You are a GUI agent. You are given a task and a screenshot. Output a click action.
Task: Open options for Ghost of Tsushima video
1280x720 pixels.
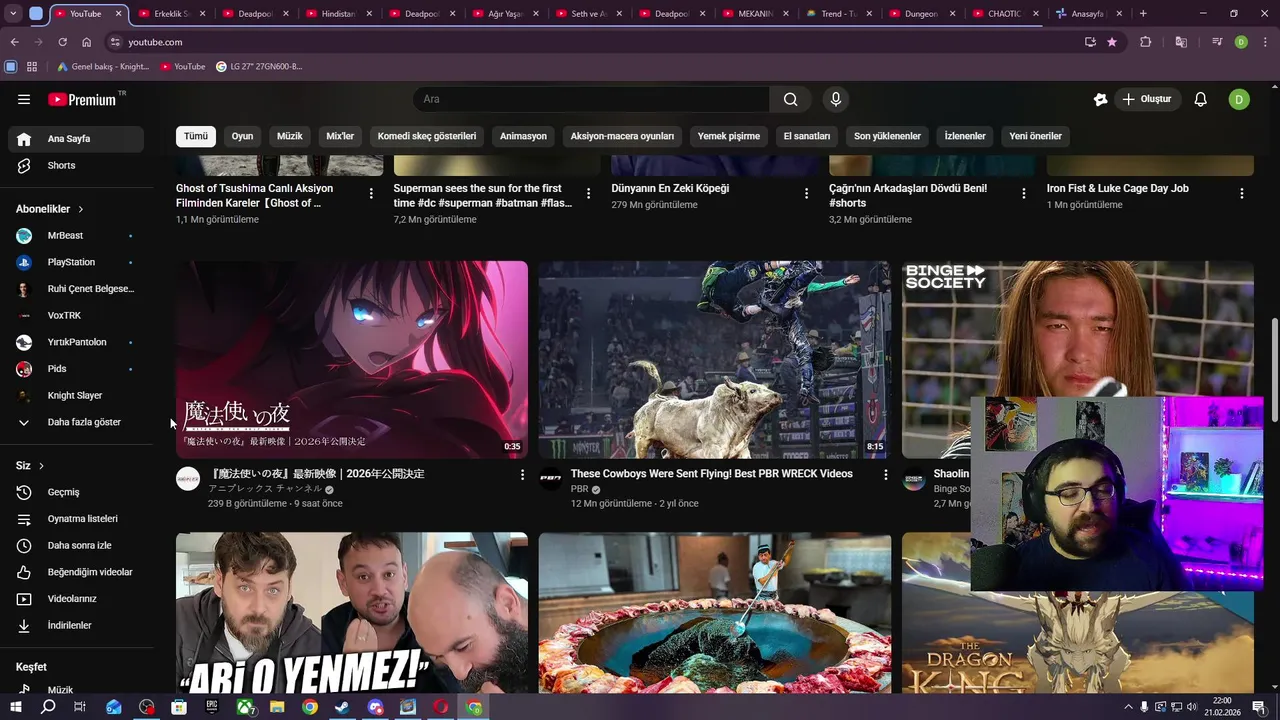coord(371,194)
